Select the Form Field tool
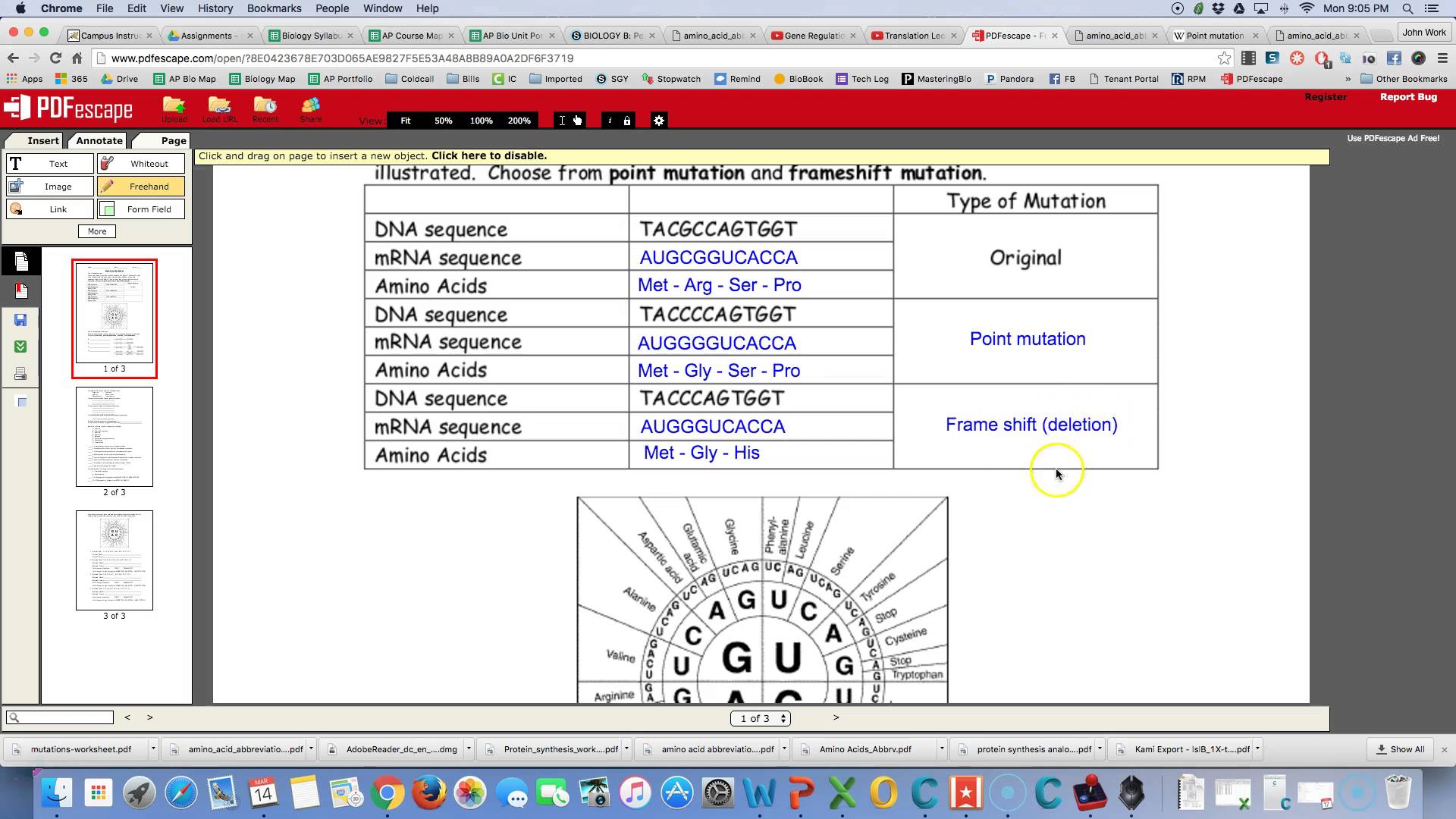This screenshot has width=1456, height=819. tap(149, 209)
